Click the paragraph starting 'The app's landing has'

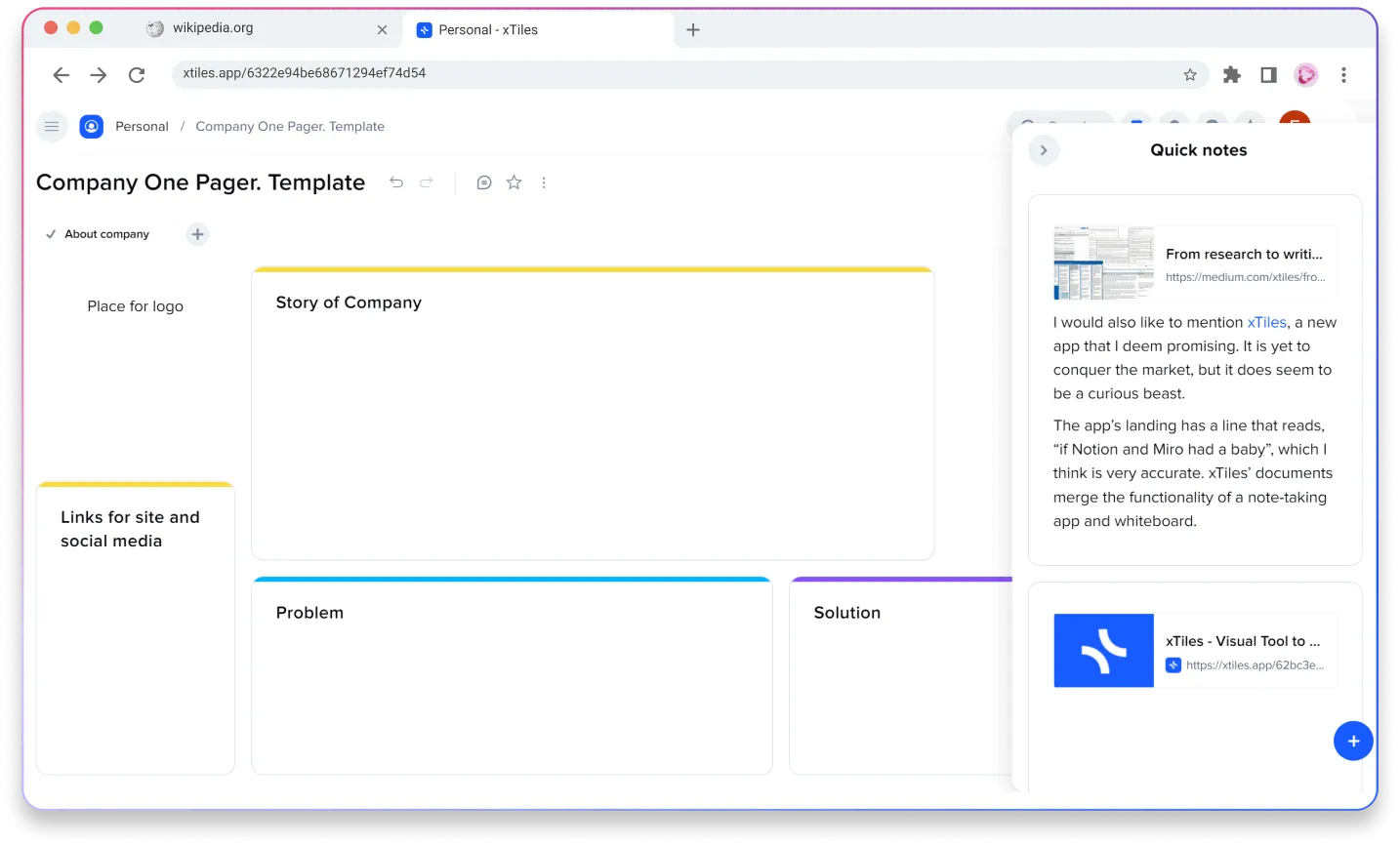point(1193,473)
